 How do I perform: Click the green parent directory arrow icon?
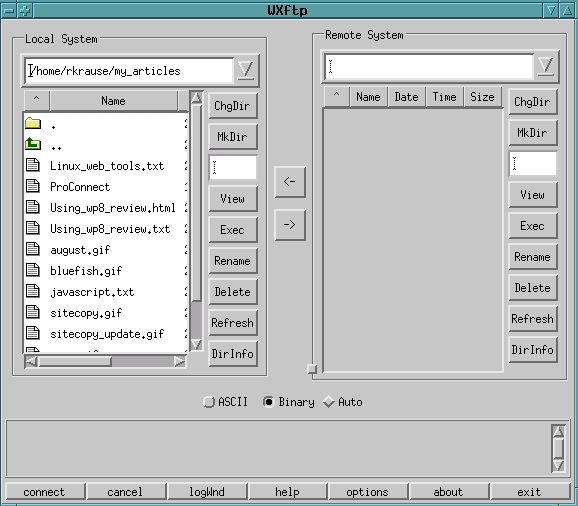coord(33,144)
